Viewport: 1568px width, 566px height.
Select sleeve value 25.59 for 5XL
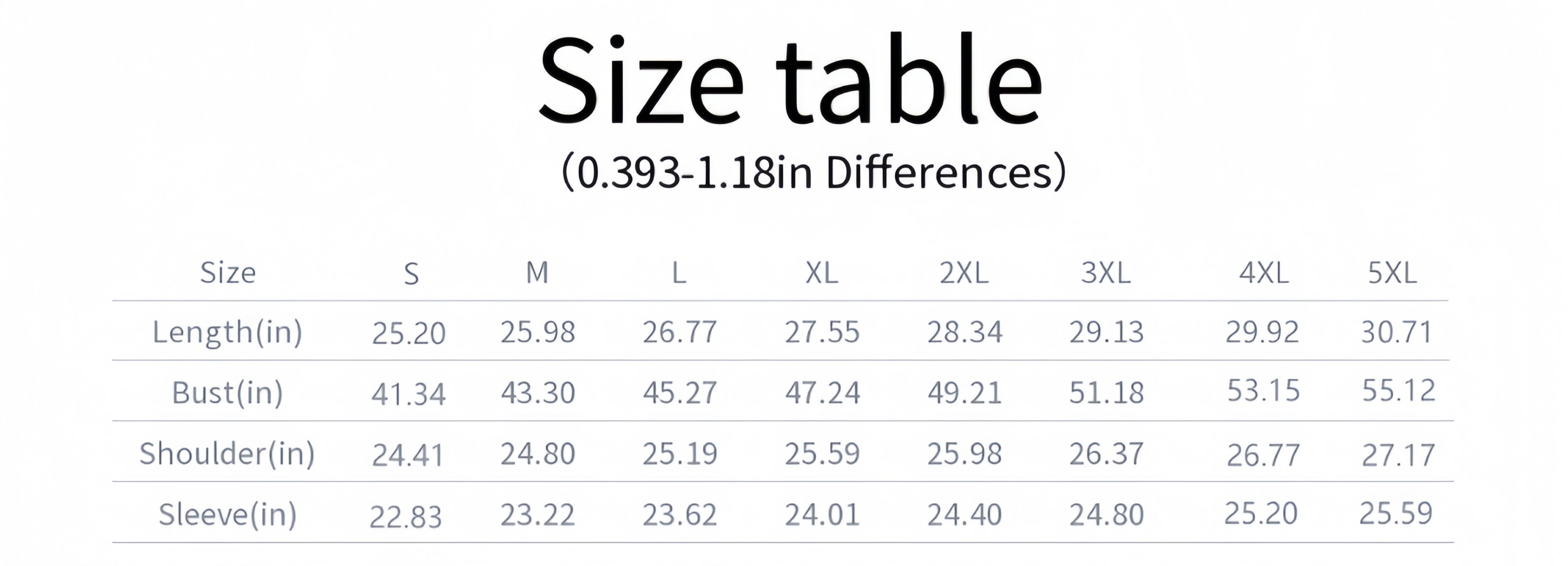click(1396, 513)
